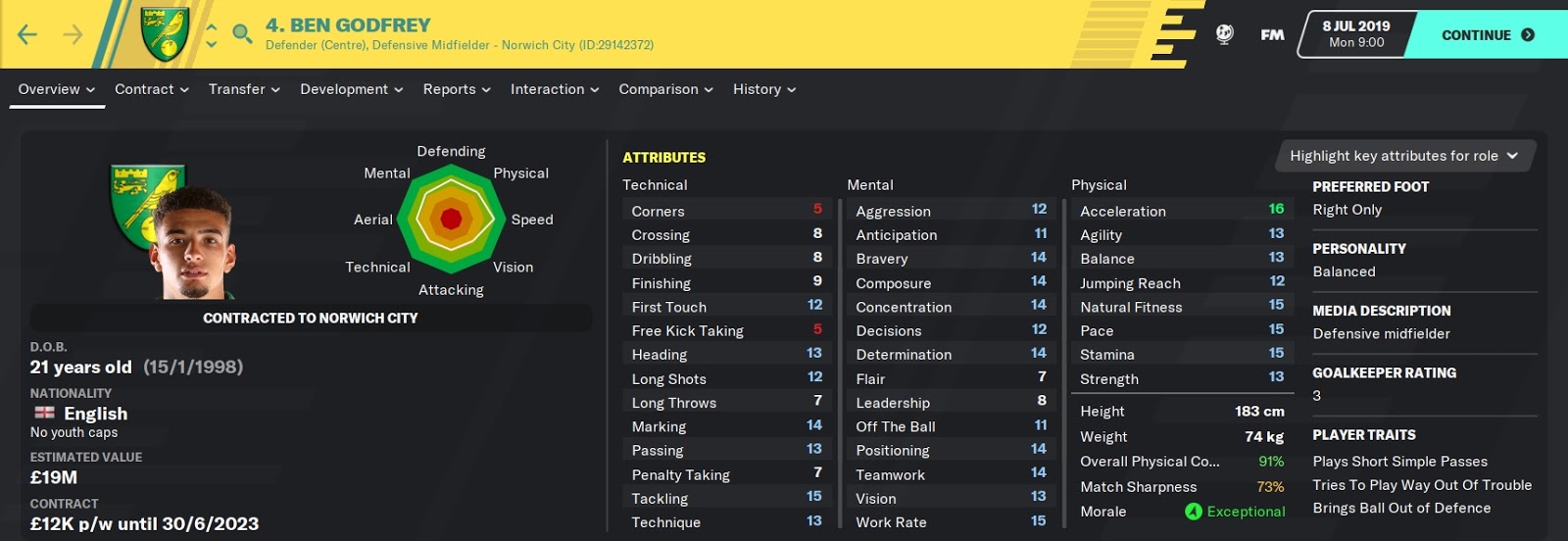Viewport: 1568px width, 541px height.
Task: Expand the Contract dropdown menu
Action: [152, 89]
